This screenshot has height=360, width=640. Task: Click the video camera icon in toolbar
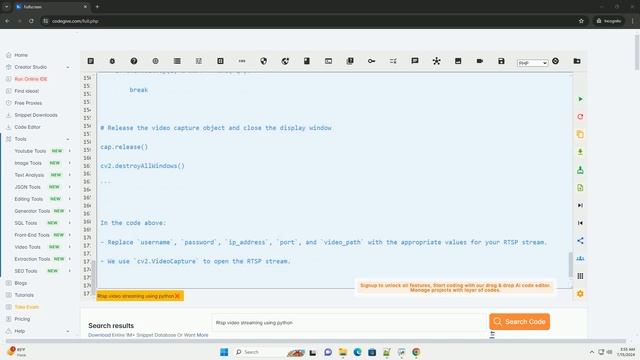480,61
